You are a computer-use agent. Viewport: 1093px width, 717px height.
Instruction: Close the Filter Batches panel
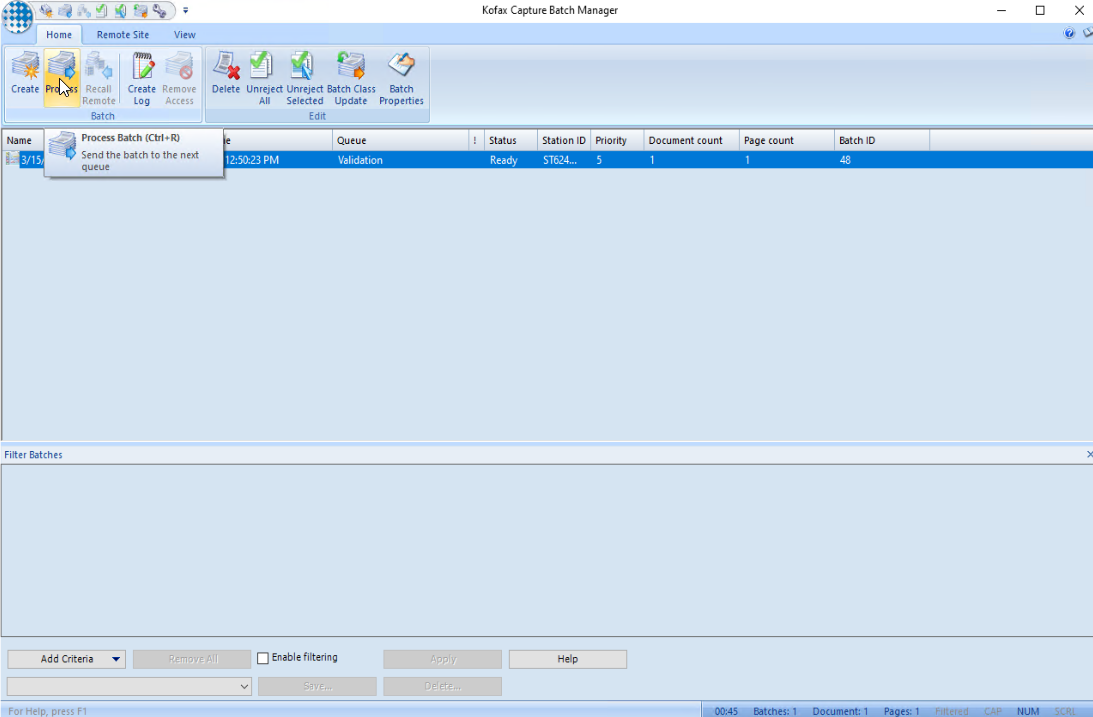(x=1089, y=454)
